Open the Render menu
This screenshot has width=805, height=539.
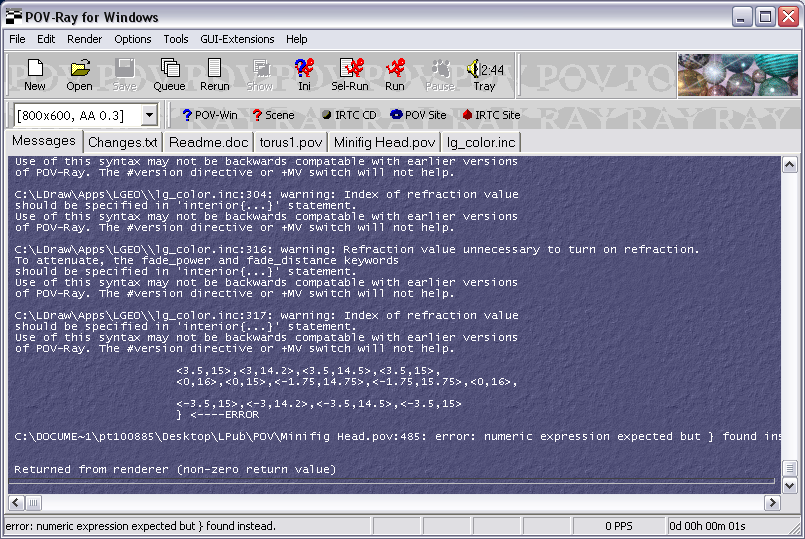click(85, 39)
